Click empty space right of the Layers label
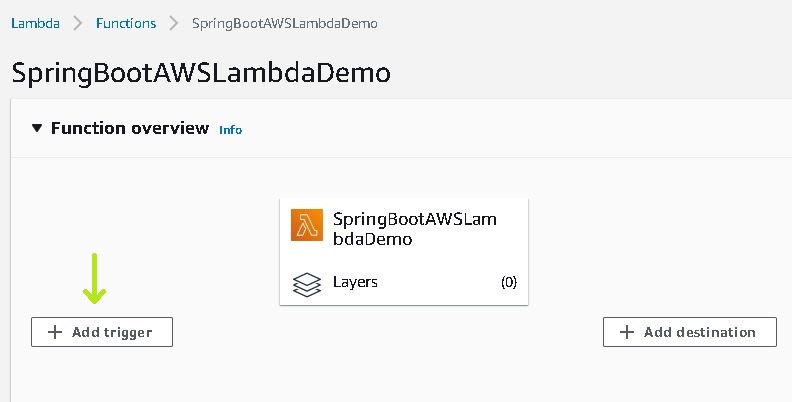Viewport: 792px width, 402px height. tap(438, 282)
